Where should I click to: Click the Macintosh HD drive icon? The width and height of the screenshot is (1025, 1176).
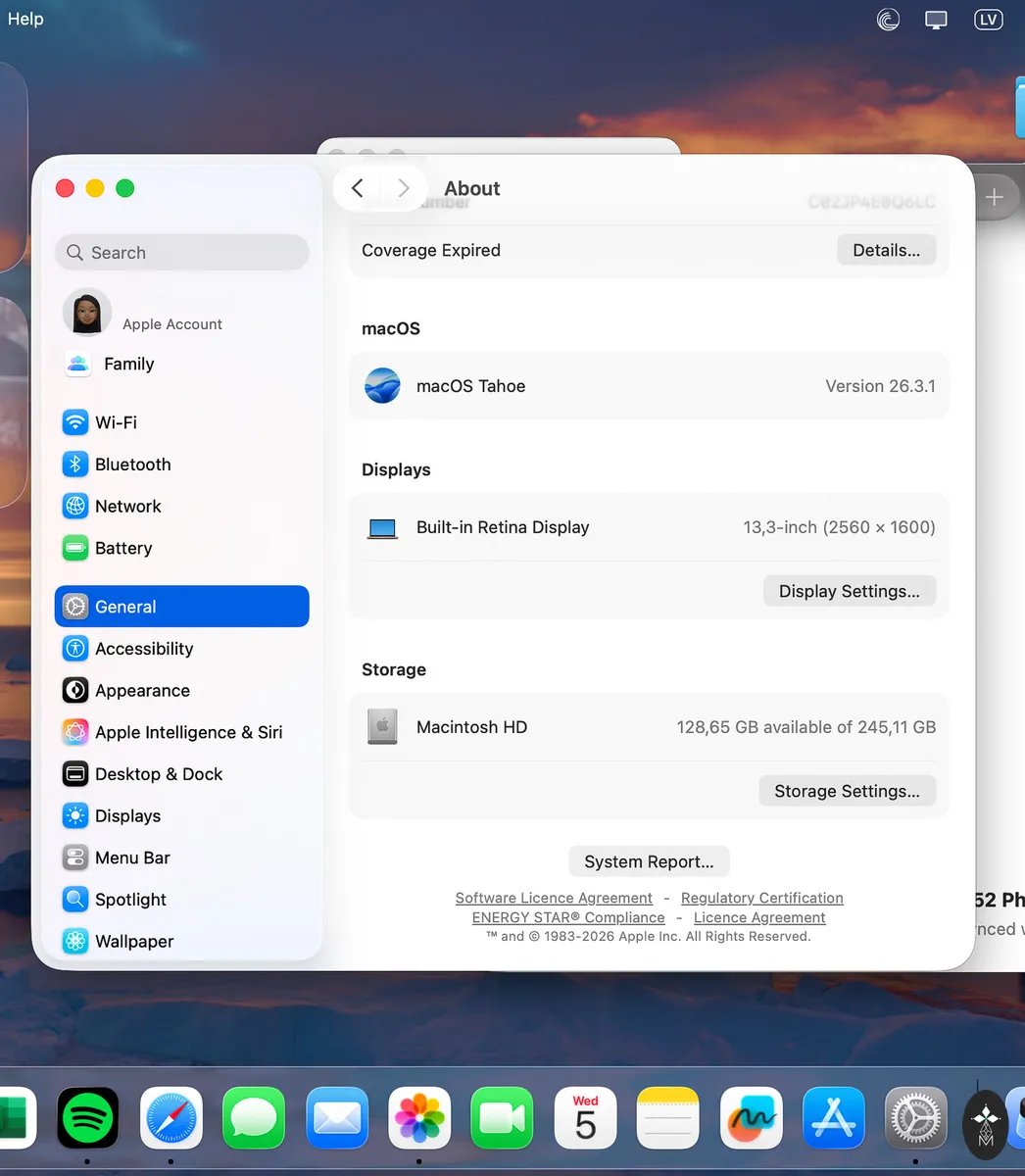[382, 727]
